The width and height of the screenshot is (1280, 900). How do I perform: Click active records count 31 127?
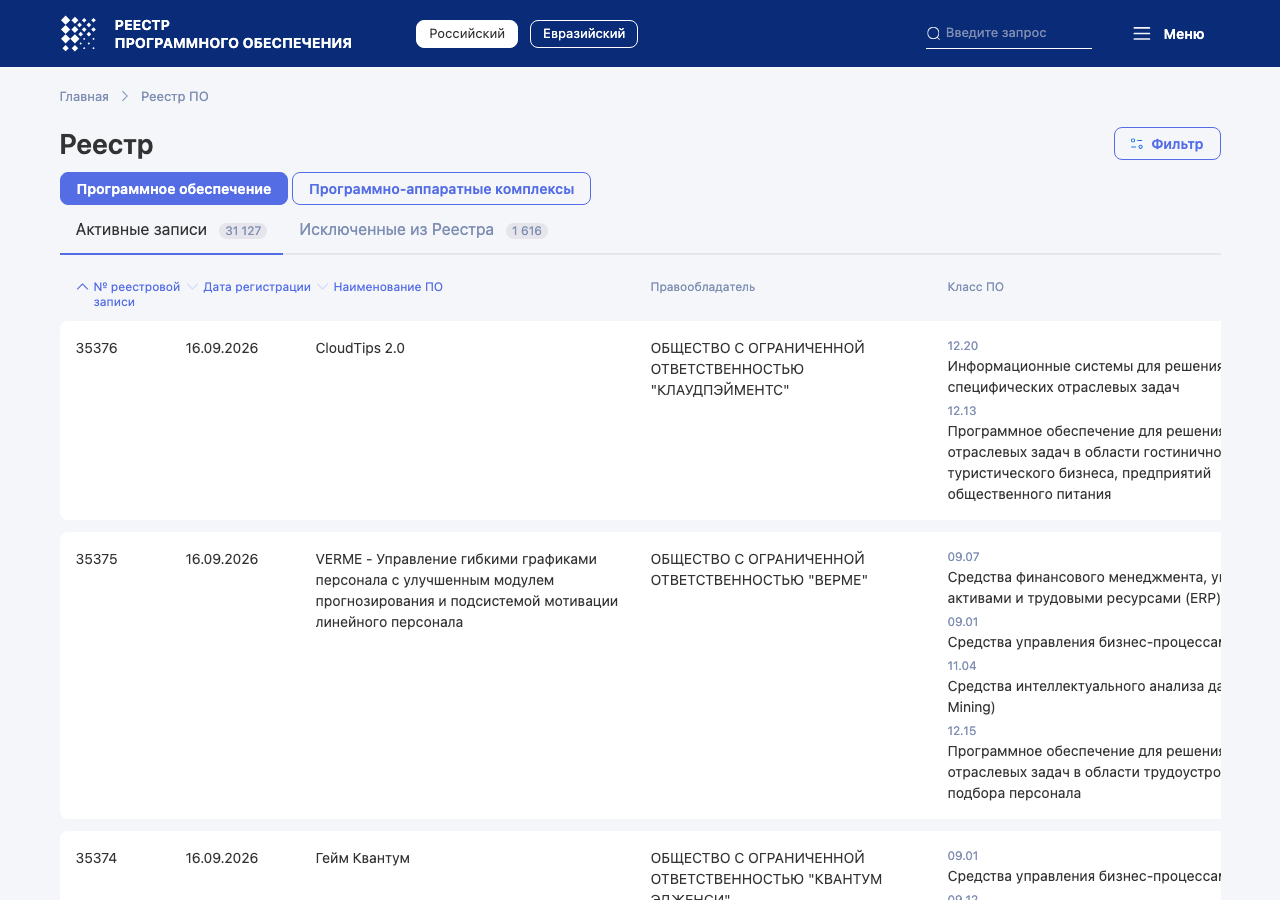coord(243,231)
